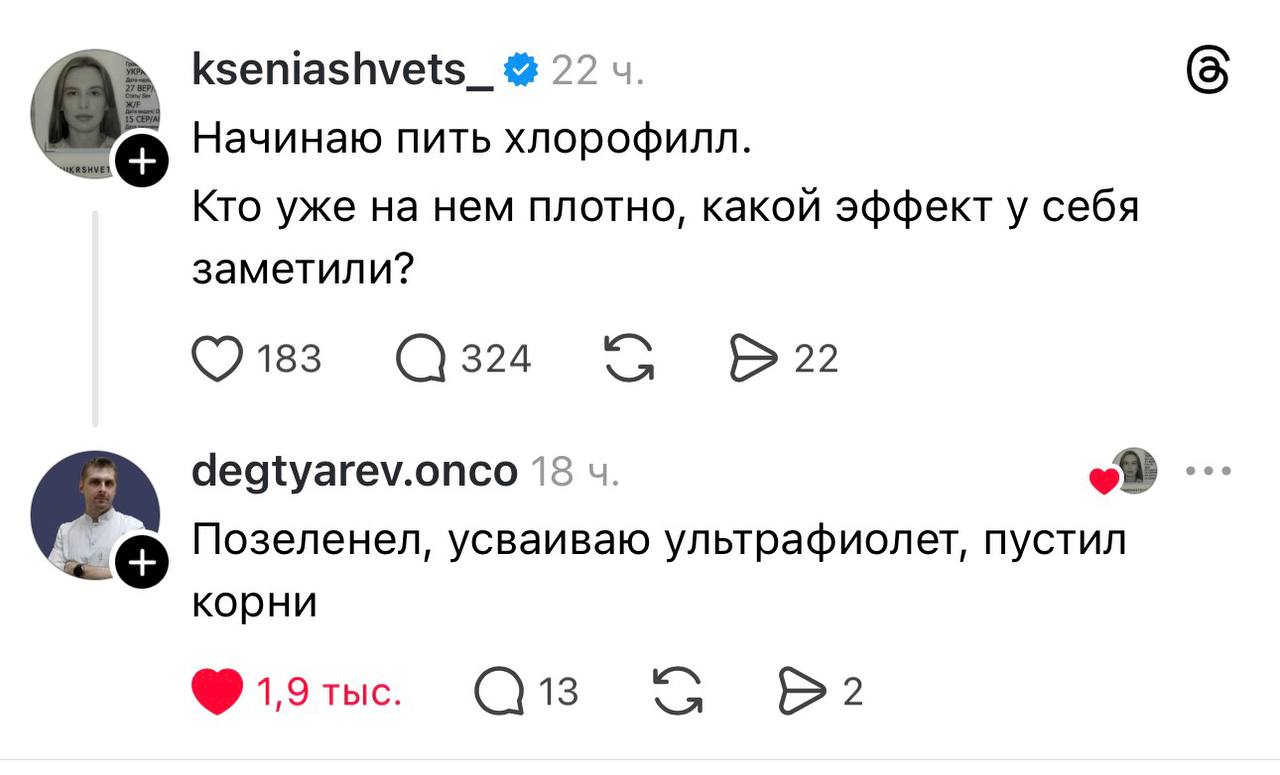Like kseniashvets_ post with heart icon
The image size is (1280, 775).
pos(216,359)
